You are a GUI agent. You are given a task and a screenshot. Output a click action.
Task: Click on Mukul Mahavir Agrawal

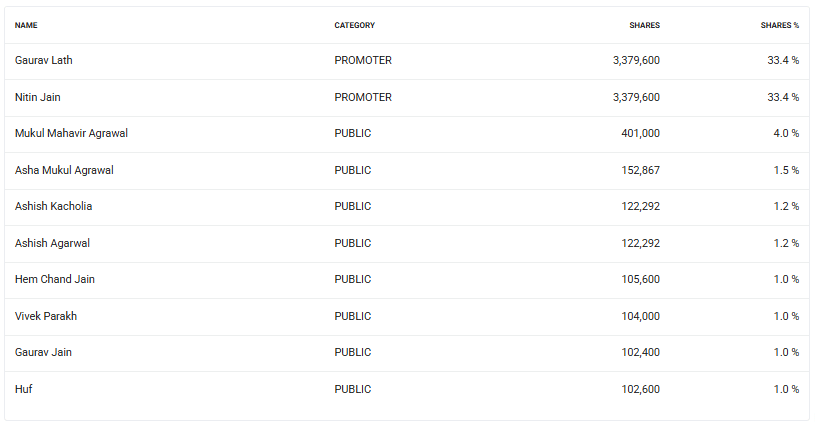tap(71, 133)
